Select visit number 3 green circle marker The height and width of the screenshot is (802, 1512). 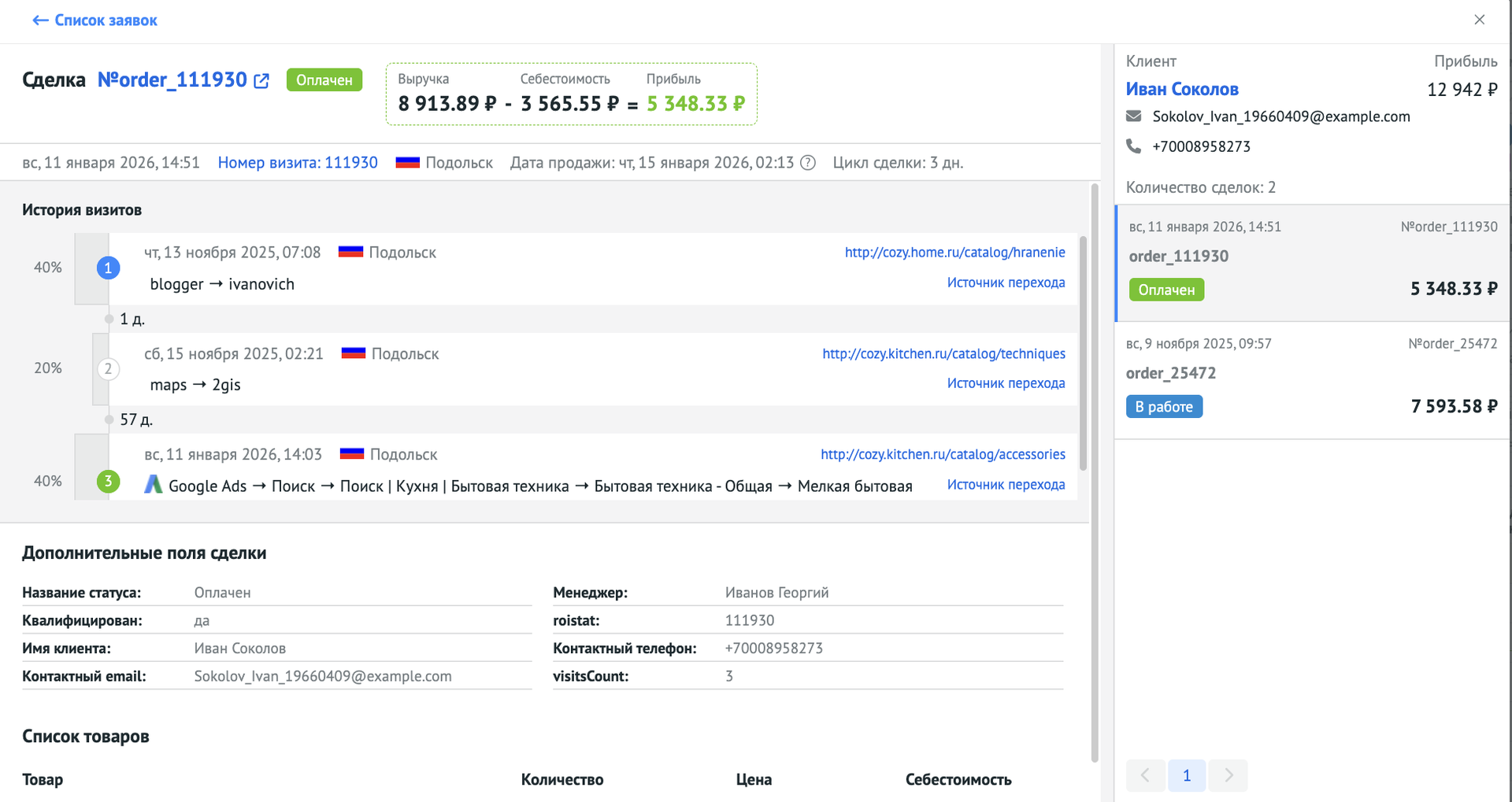tap(108, 481)
